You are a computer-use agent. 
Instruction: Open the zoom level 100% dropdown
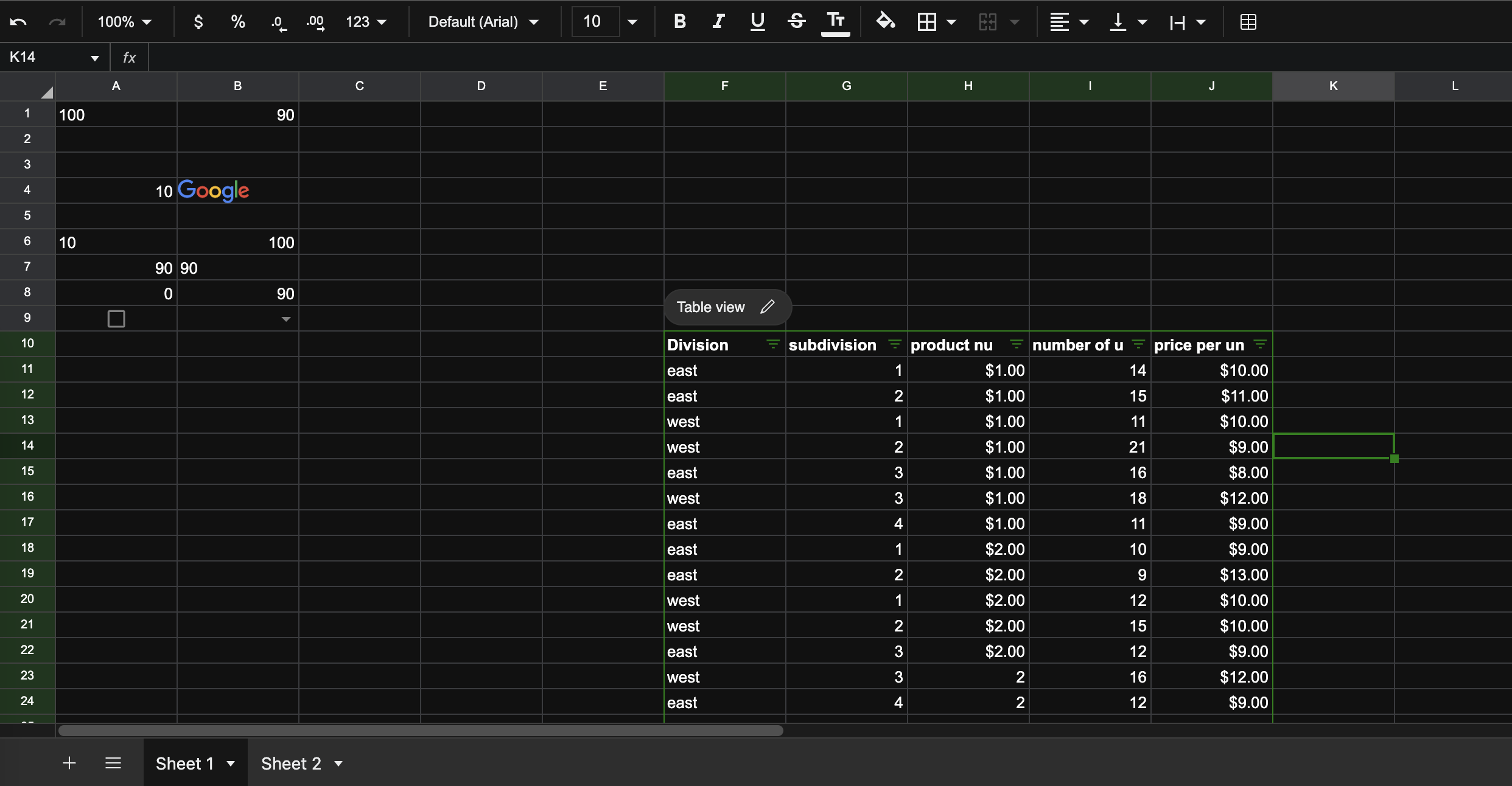(124, 22)
